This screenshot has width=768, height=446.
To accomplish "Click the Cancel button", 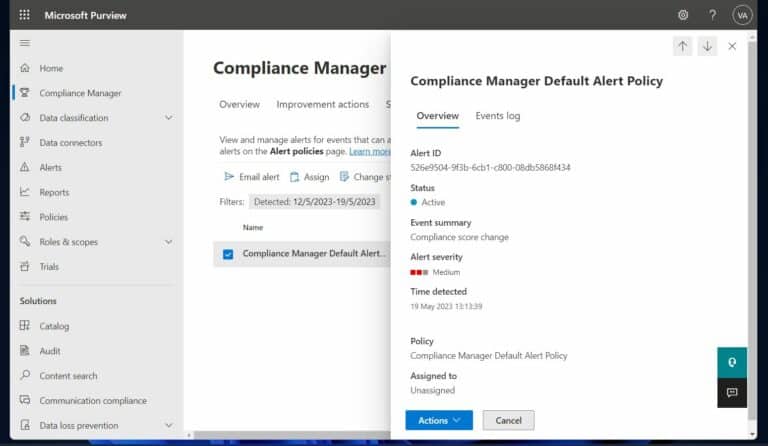I will 508,420.
